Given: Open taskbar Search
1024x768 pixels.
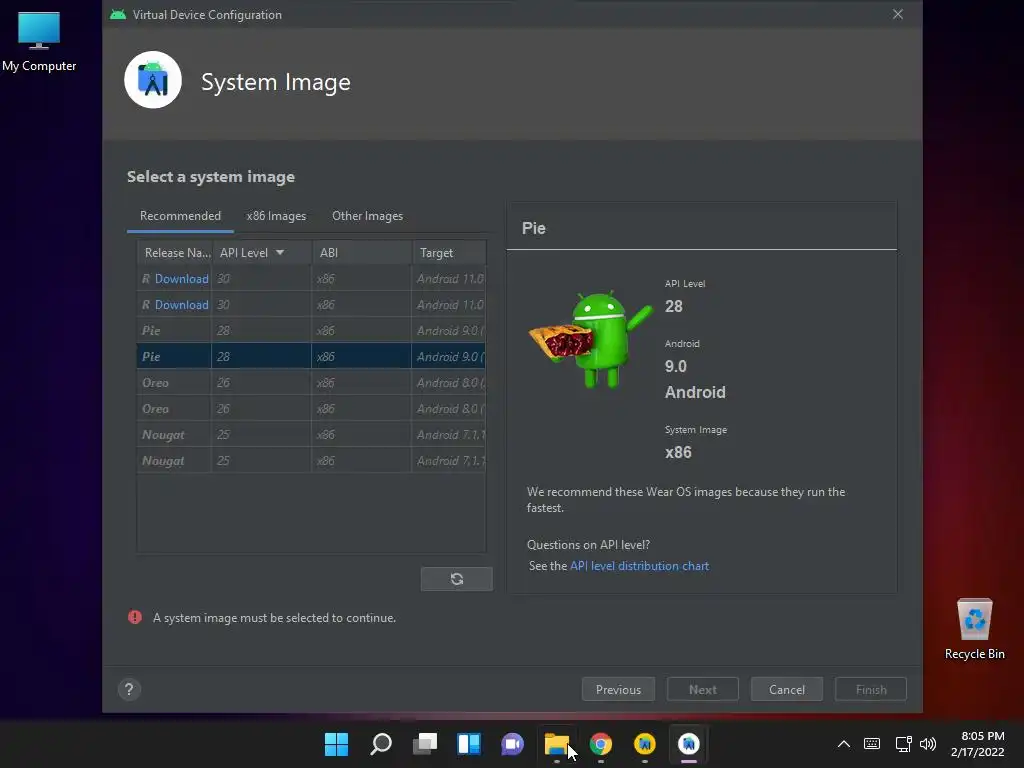Looking at the screenshot, I should (x=381, y=744).
